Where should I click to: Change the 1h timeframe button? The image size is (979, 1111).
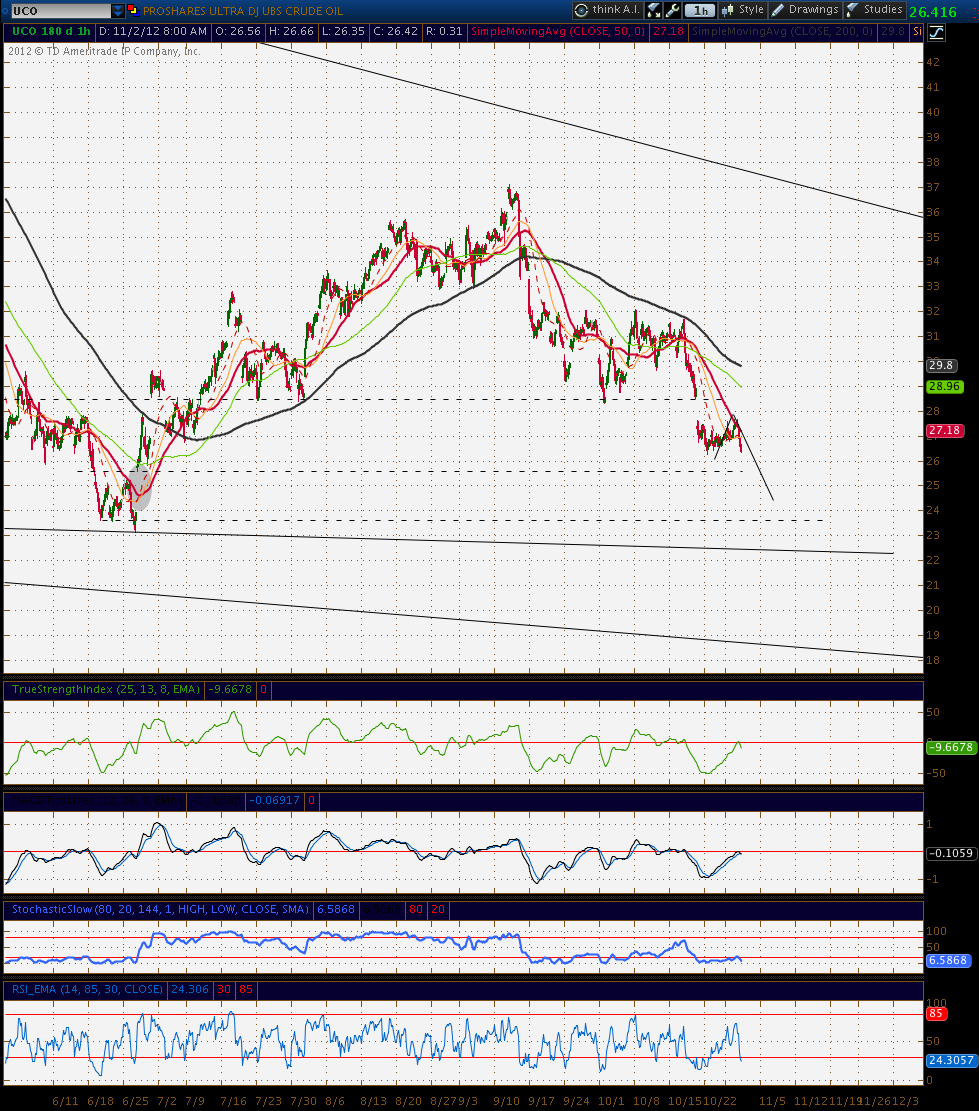(701, 10)
